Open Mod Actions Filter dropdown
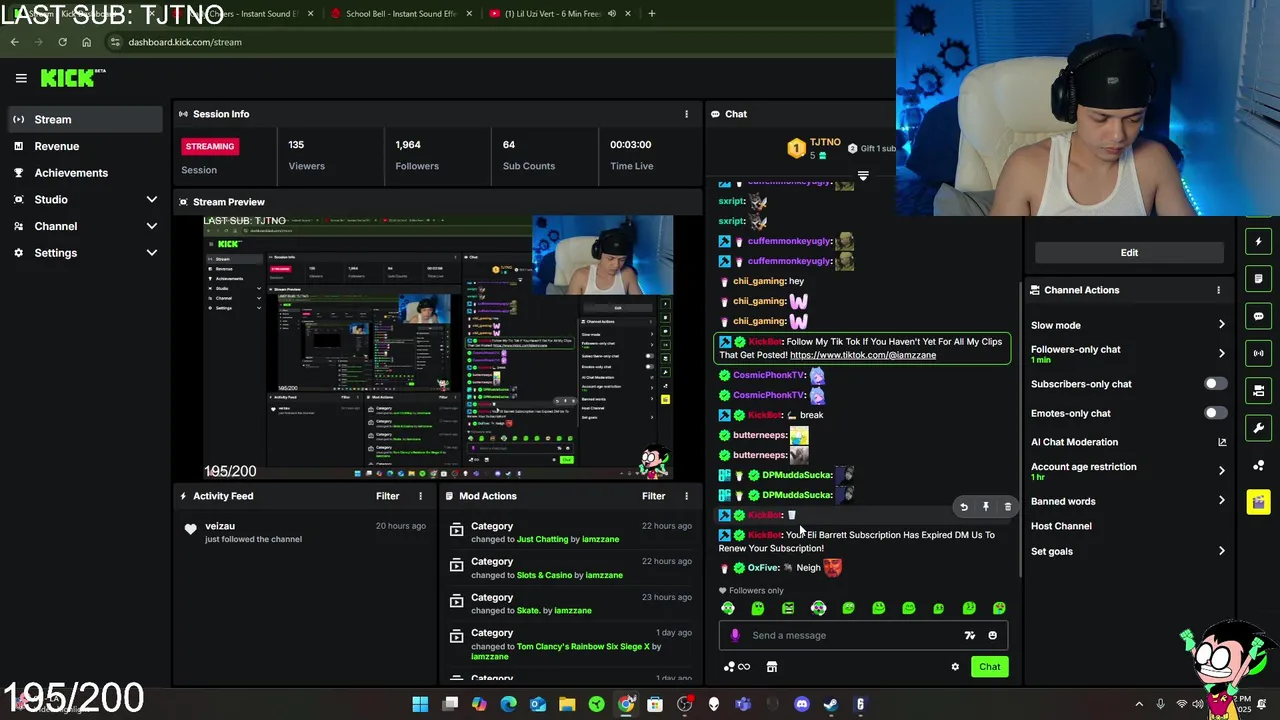 [653, 496]
